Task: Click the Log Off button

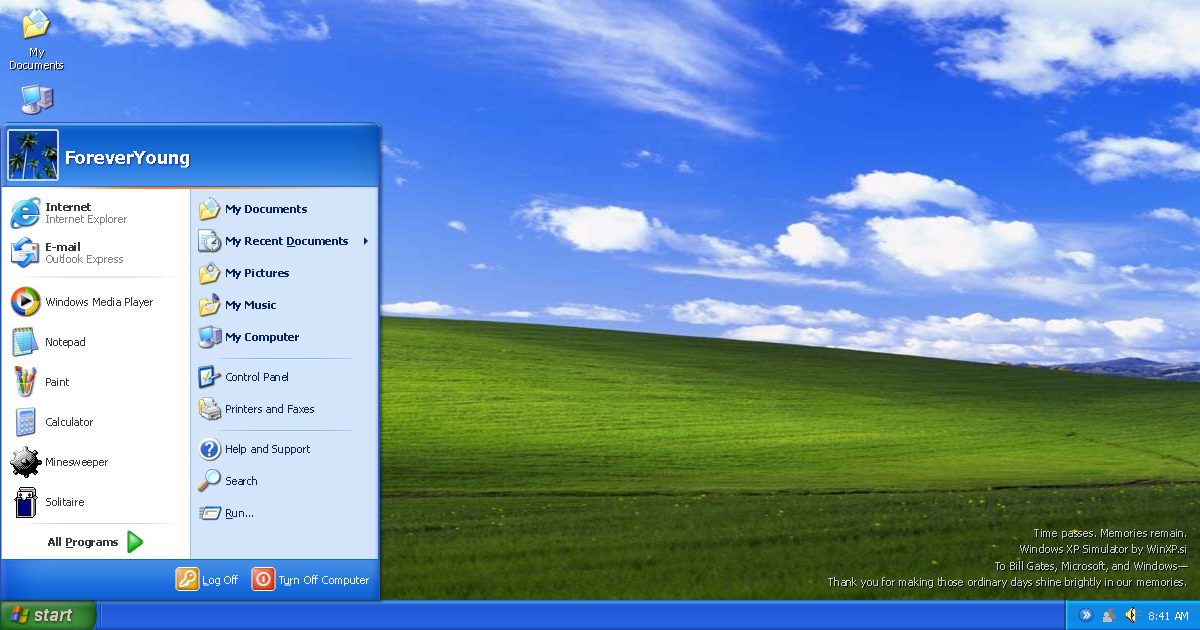Action: (208, 579)
